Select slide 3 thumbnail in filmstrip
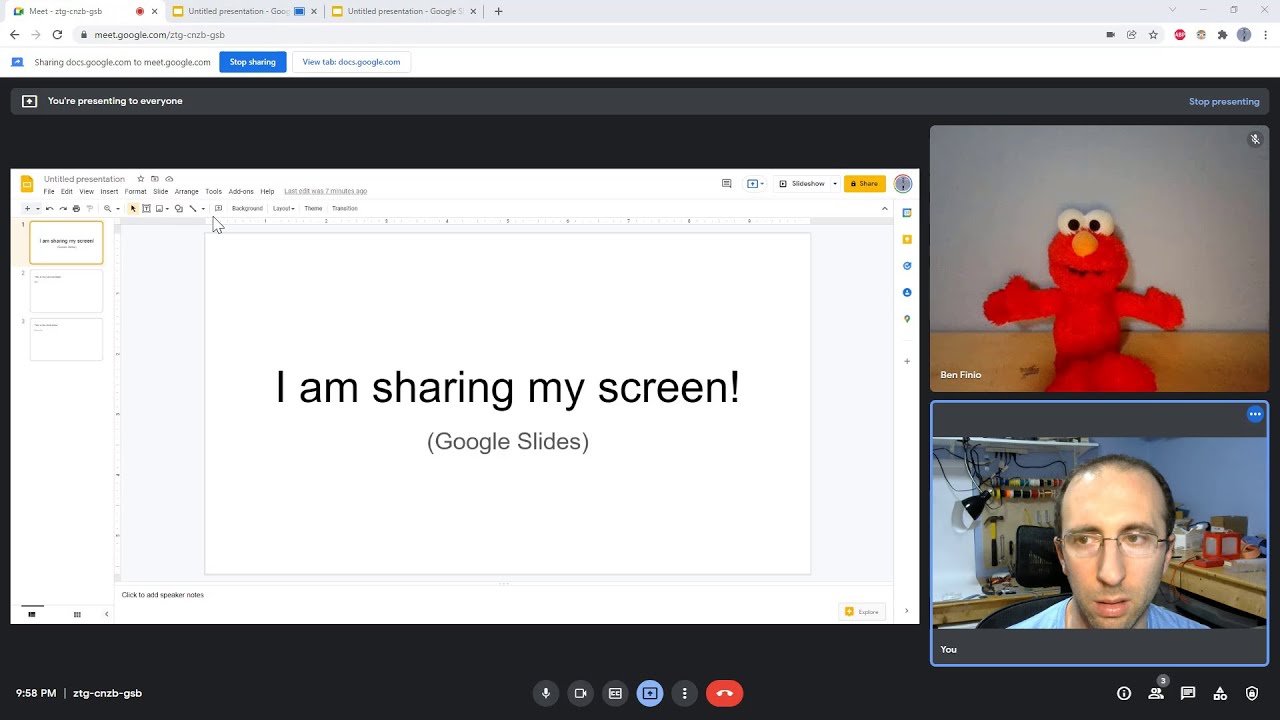This screenshot has height=720, width=1280. pos(66,339)
